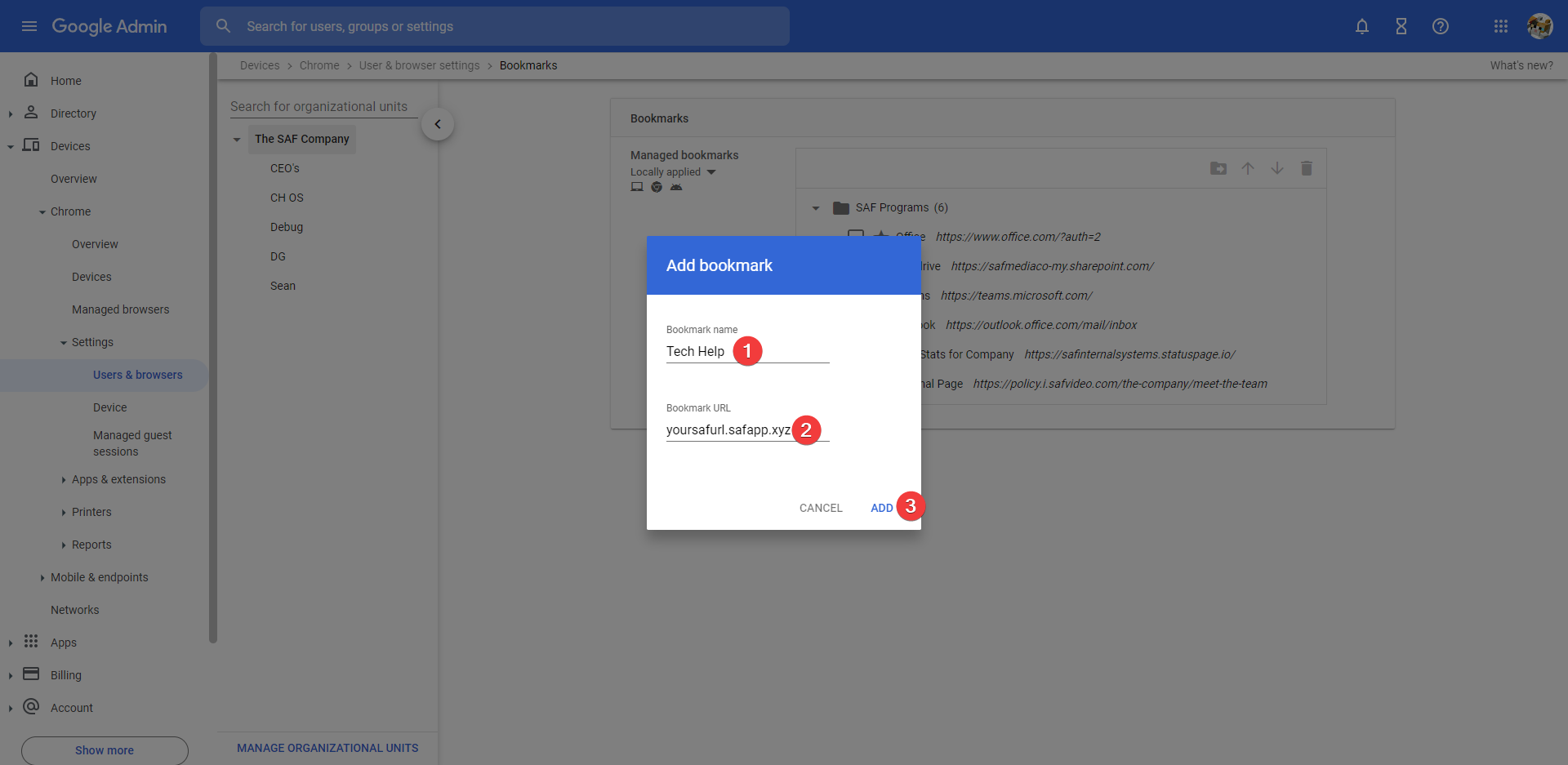Open the Locally applied dropdown
This screenshot has width=1568, height=765.
pyautogui.click(x=673, y=172)
